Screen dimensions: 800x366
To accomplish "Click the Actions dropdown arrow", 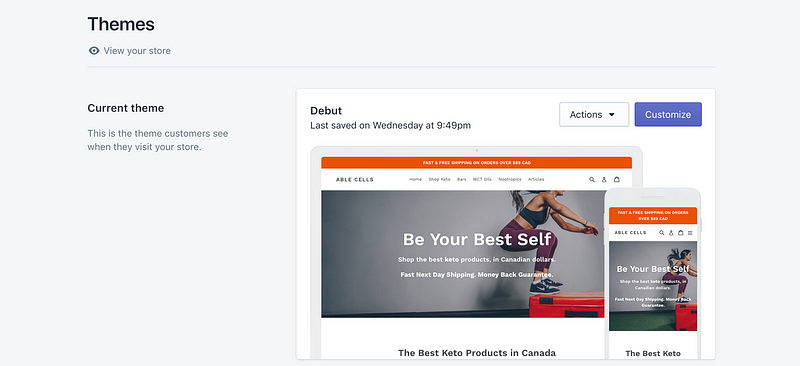I will pos(612,115).
